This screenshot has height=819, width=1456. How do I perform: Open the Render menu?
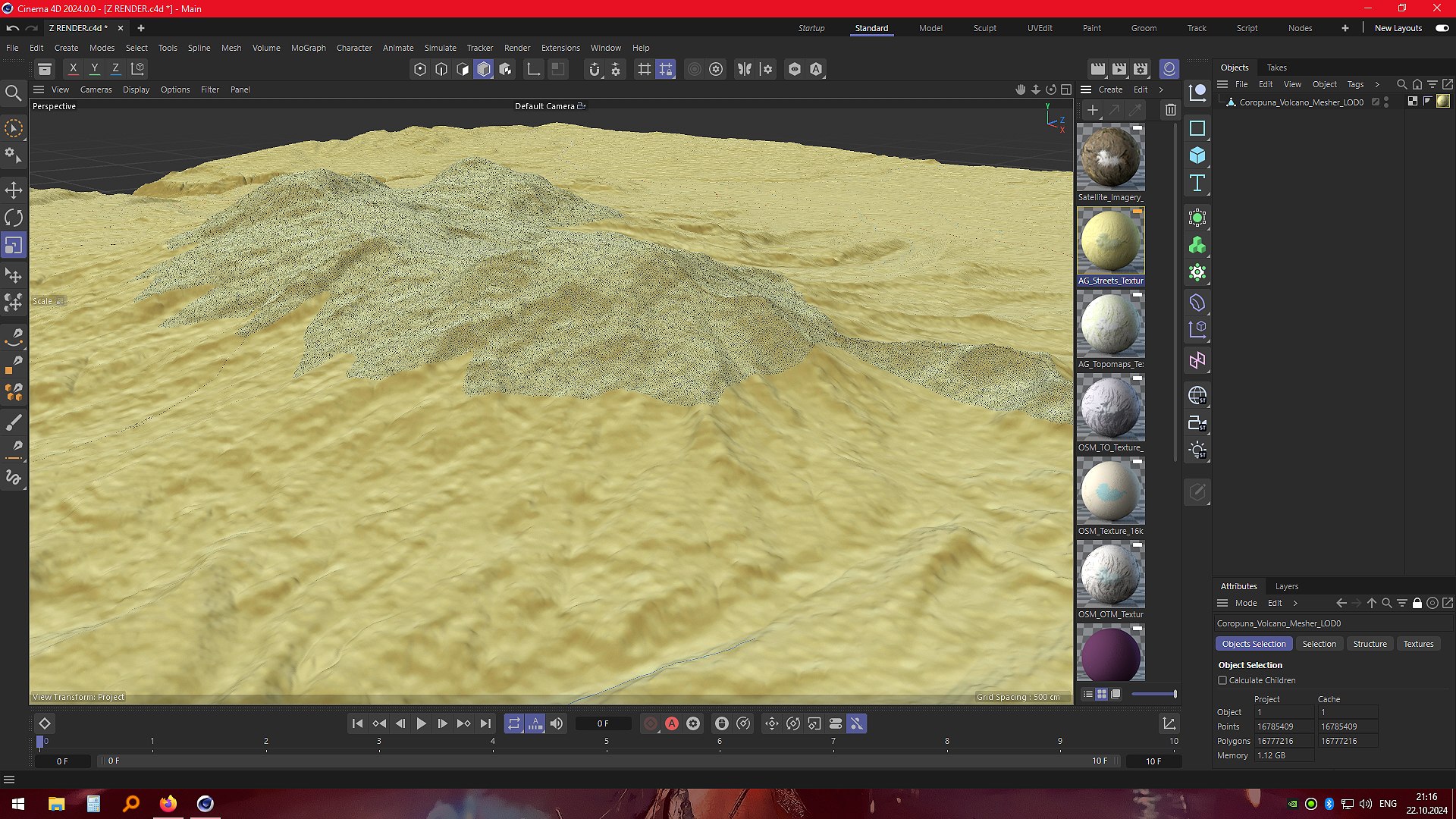pos(517,48)
